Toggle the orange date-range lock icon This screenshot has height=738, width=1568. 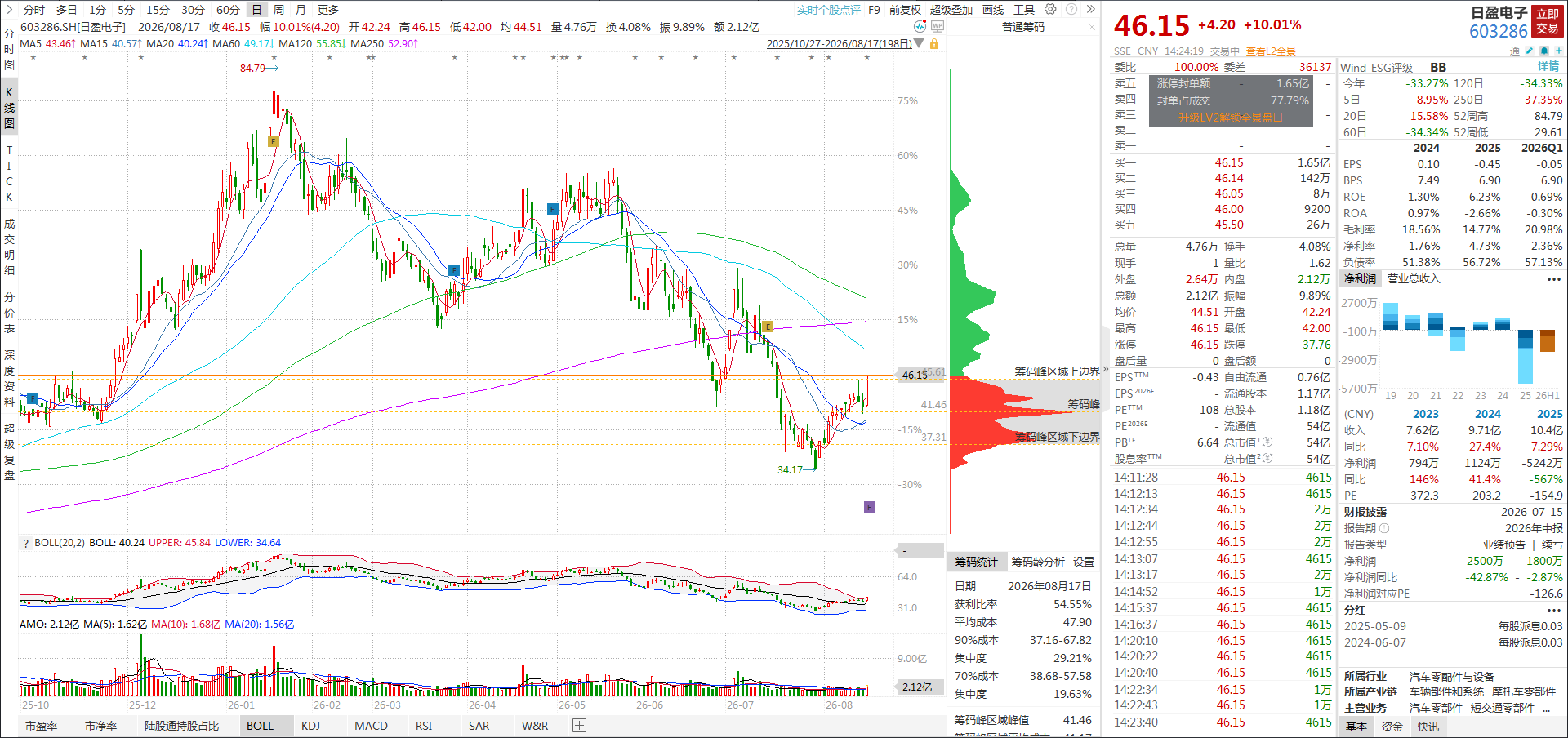(934, 43)
